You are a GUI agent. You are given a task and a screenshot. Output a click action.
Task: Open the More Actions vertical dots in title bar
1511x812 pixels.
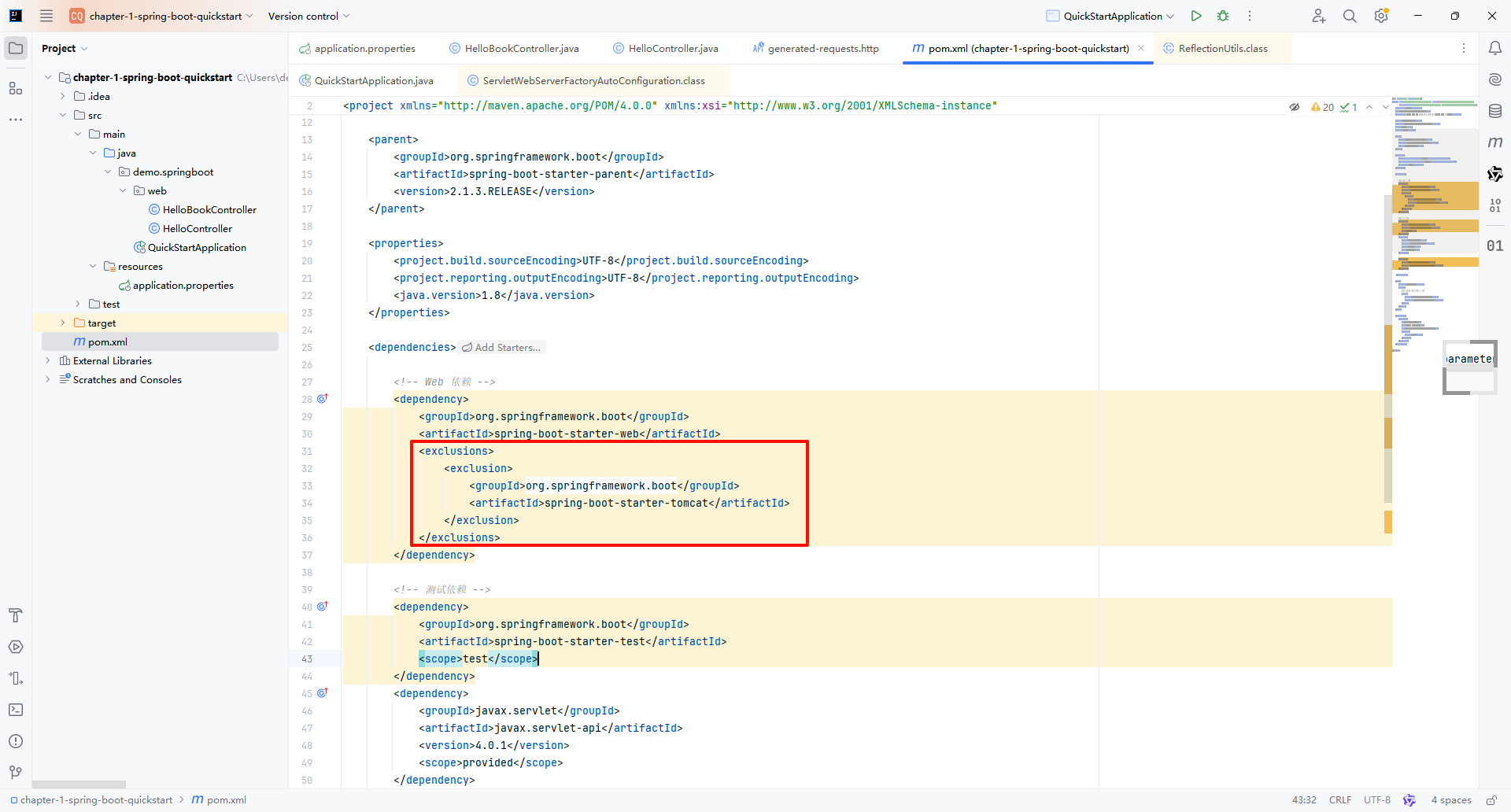coord(1250,16)
